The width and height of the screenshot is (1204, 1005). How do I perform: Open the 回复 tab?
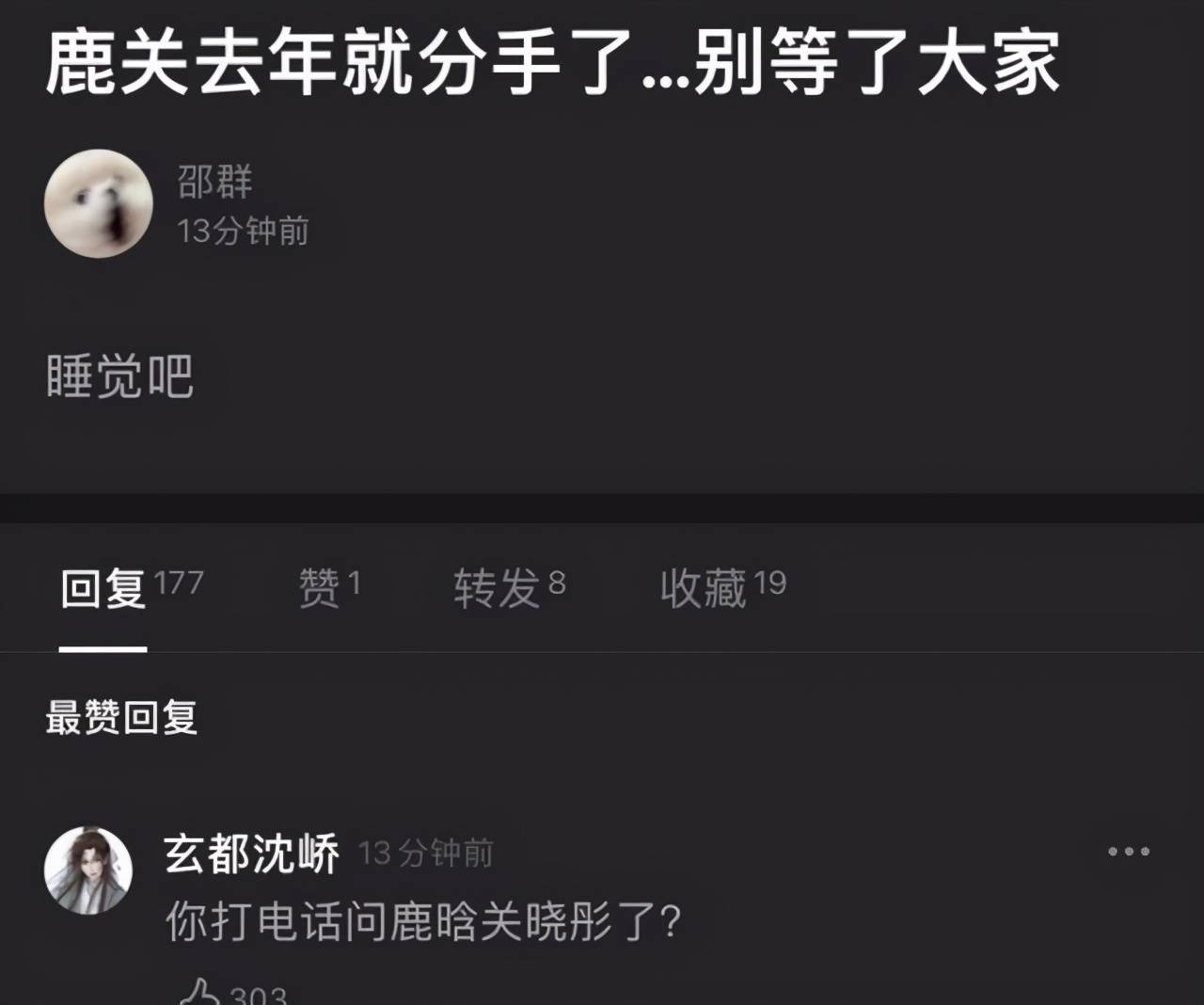tap(132, 587)
